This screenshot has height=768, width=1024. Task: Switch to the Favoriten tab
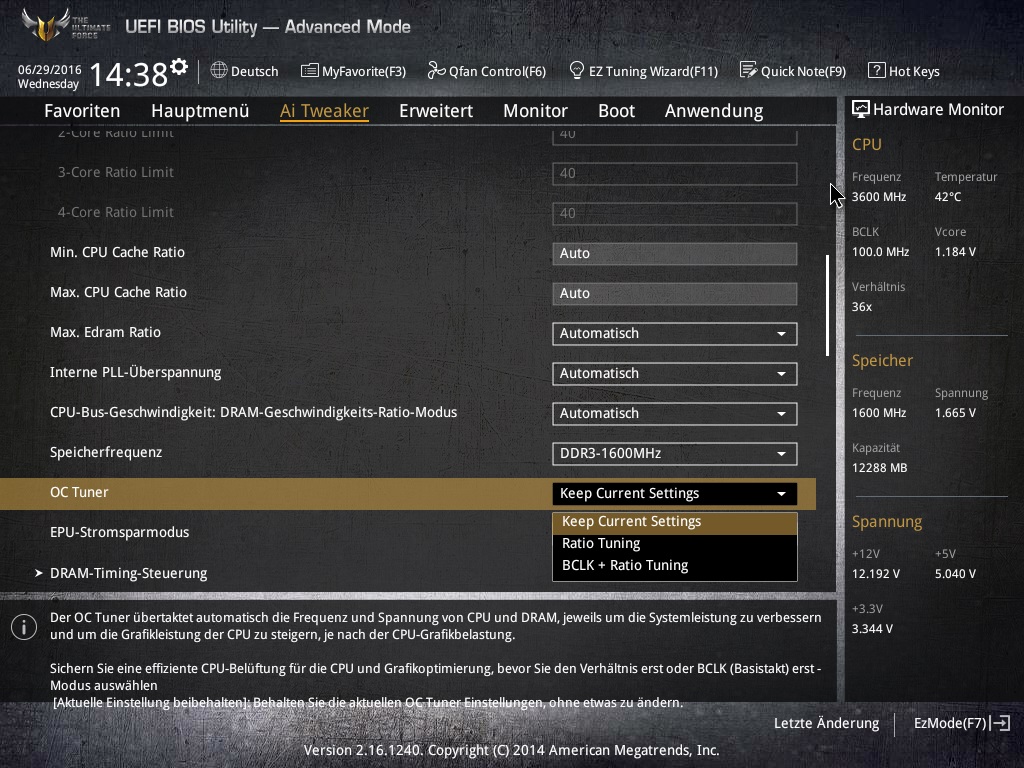tap(82, 111)
